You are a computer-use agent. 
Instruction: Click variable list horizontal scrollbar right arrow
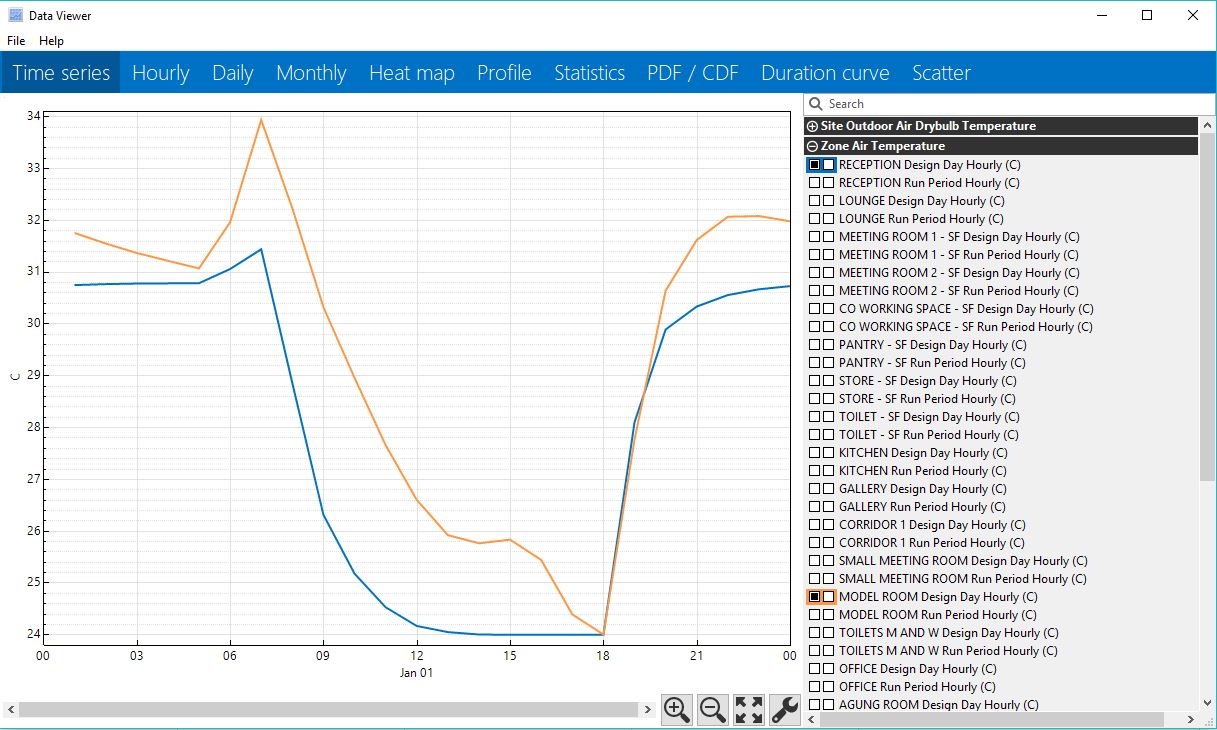(1190, 719)
